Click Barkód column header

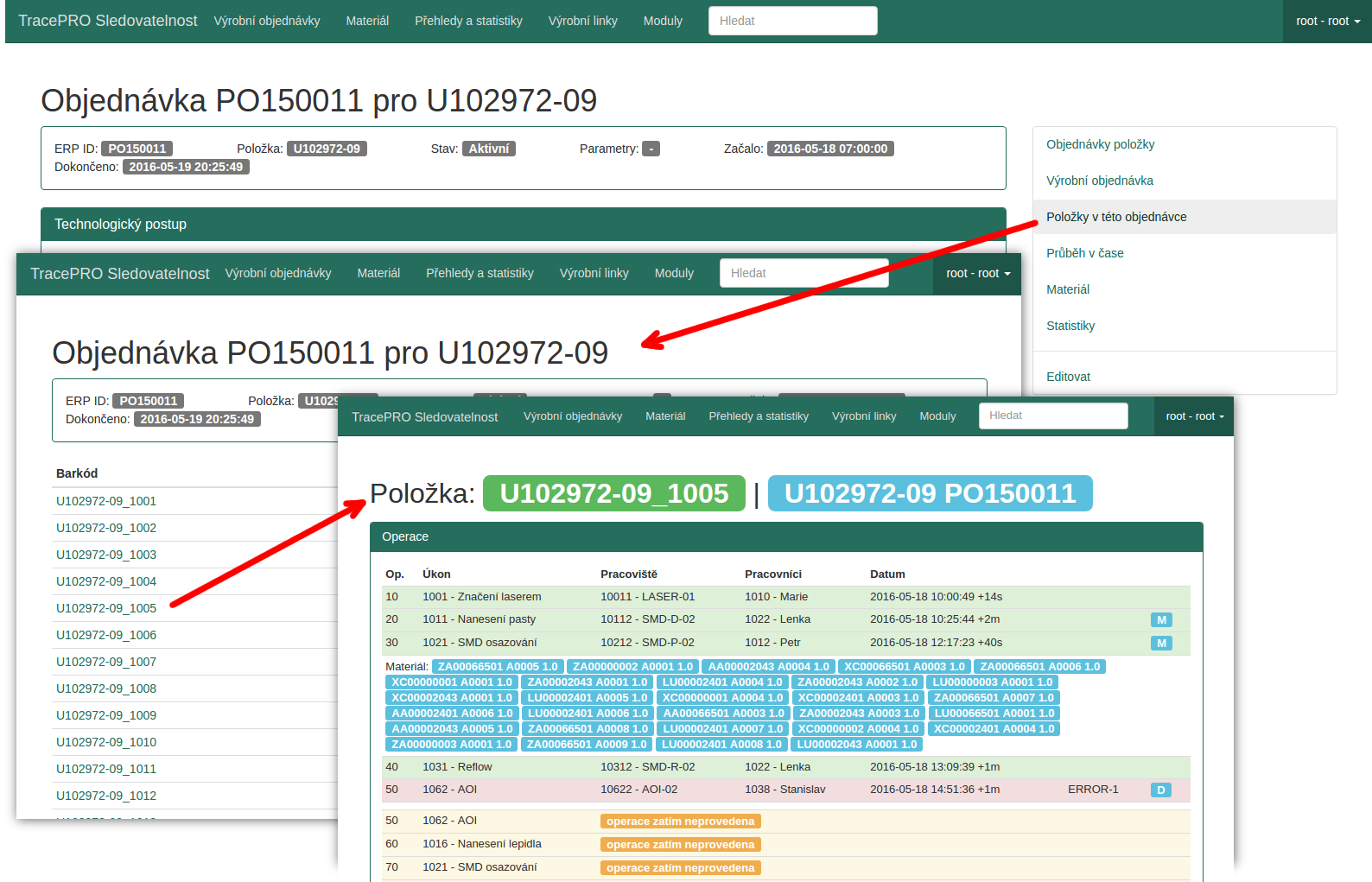coord(77,473)
